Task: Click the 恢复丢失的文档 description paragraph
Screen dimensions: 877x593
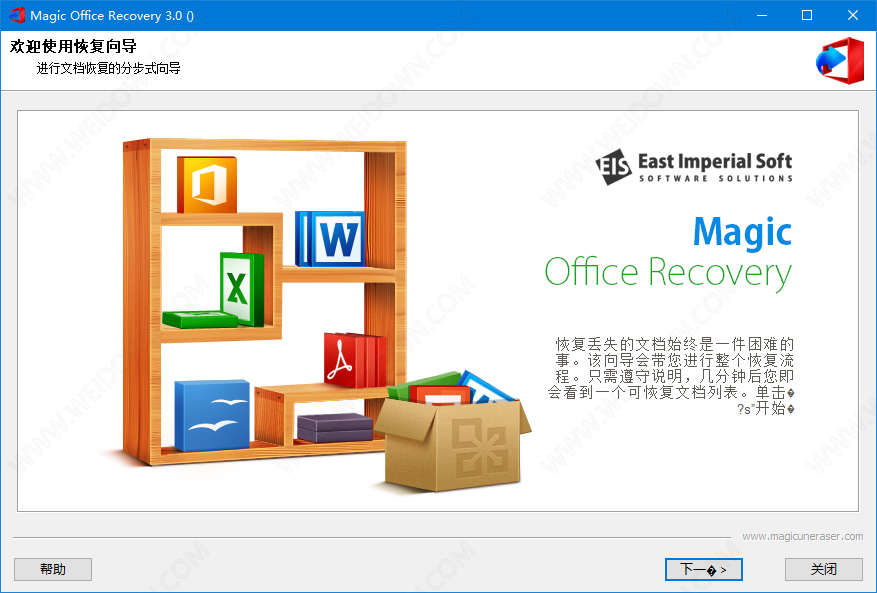Action: pos(671,375)
